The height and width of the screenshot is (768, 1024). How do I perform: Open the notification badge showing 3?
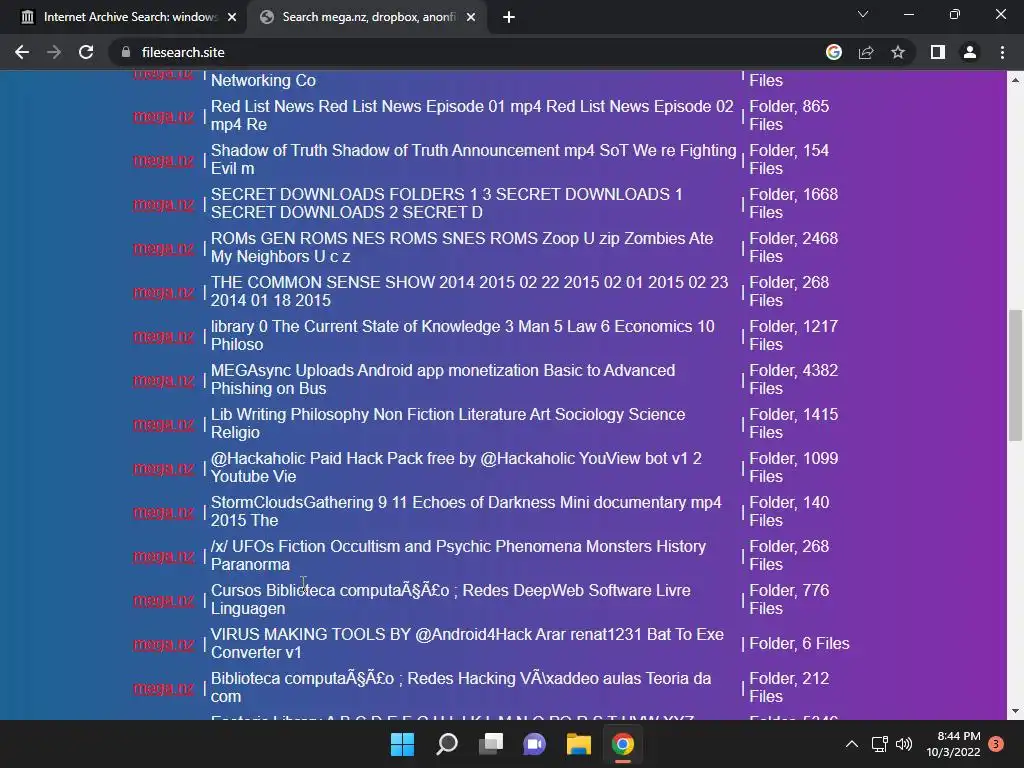(996, 743)
